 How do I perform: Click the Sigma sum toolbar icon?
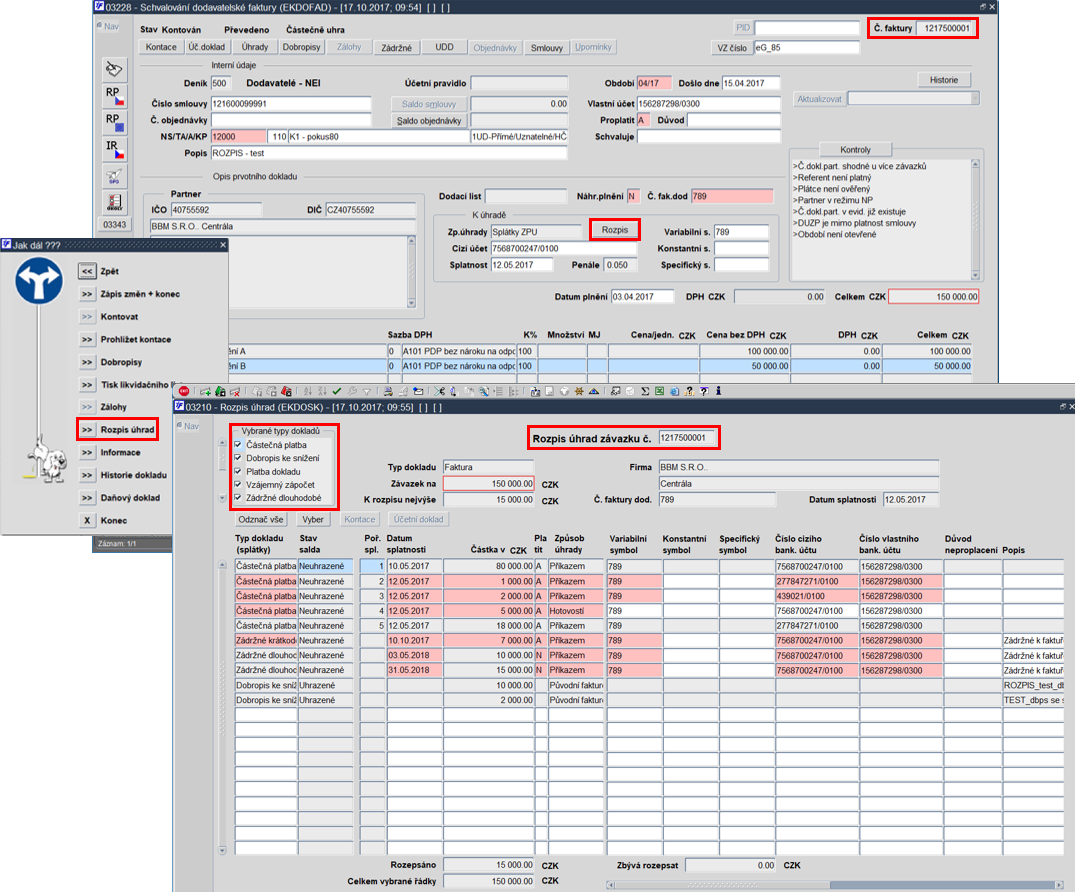click(x=645, y=391)
